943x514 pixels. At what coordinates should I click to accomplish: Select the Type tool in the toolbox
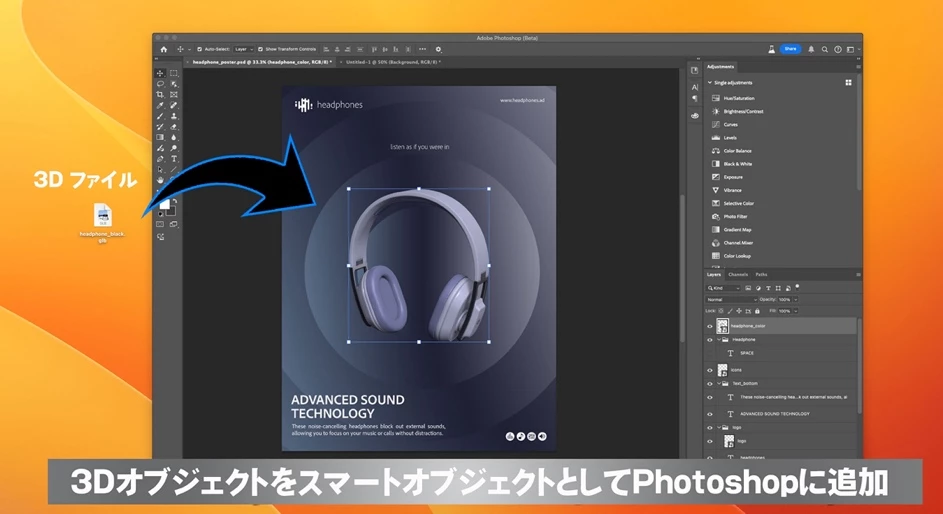point(174,159)
